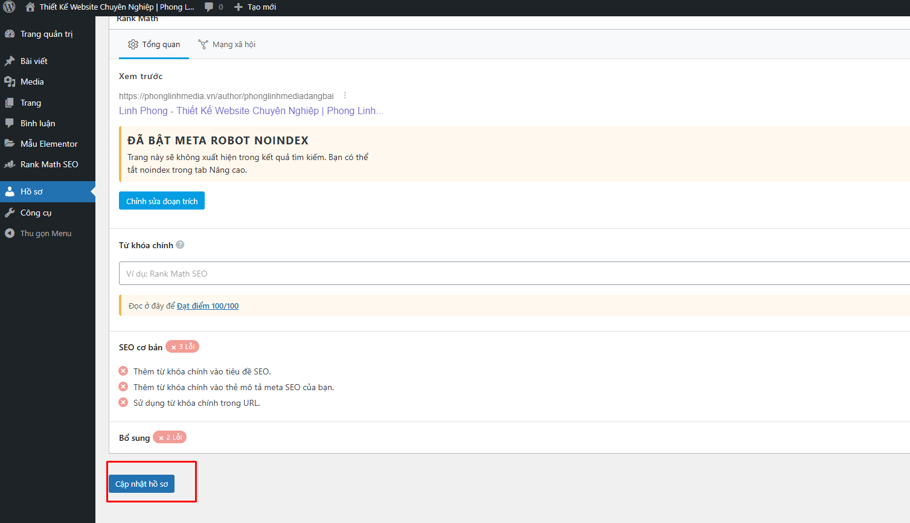Click the WordPress logo icon
Viewport: 910px width, 523px height.
[9, 7]
